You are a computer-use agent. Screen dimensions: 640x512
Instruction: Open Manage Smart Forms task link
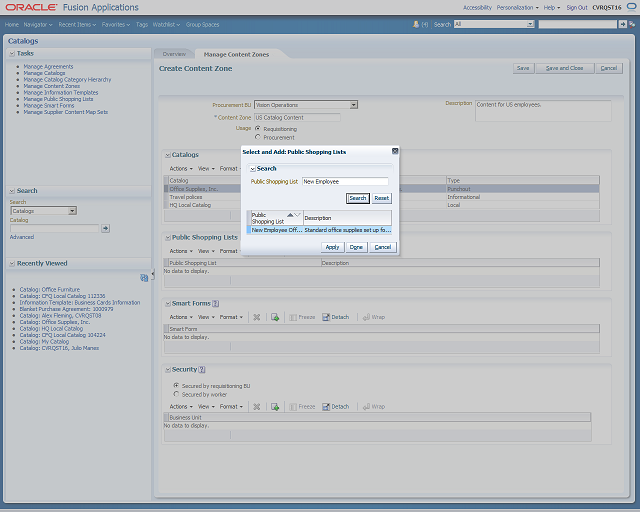pyautogui.click(x=49, y=105)
